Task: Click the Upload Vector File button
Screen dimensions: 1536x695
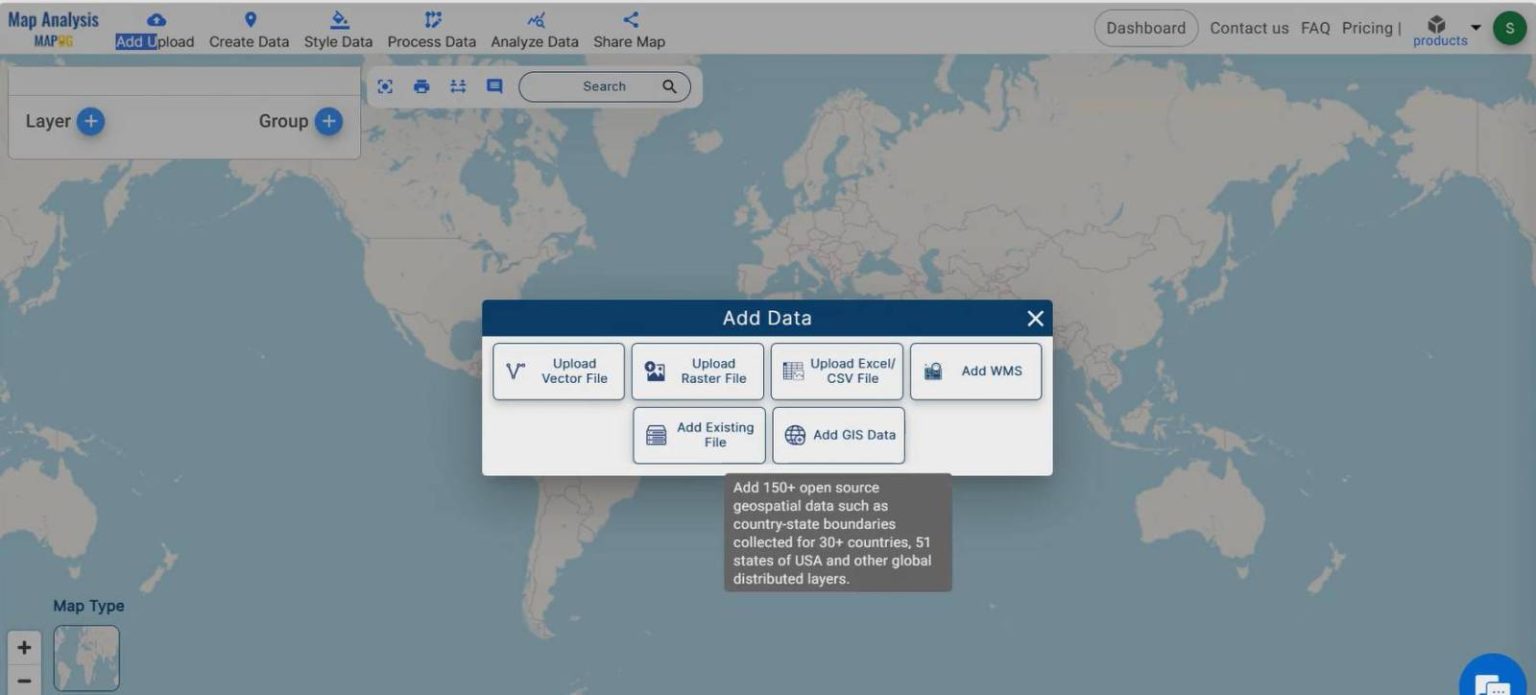Action: tap(558, 371)
